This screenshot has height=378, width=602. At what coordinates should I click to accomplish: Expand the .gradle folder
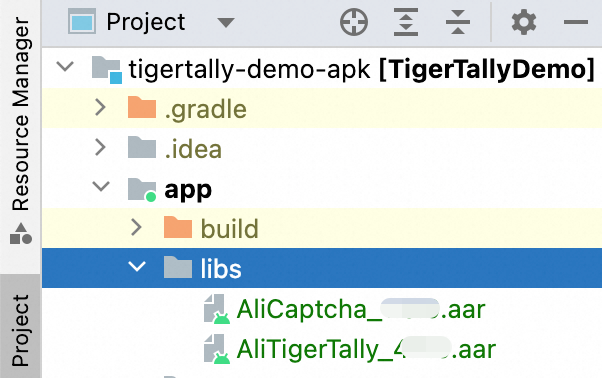point(100,107)
